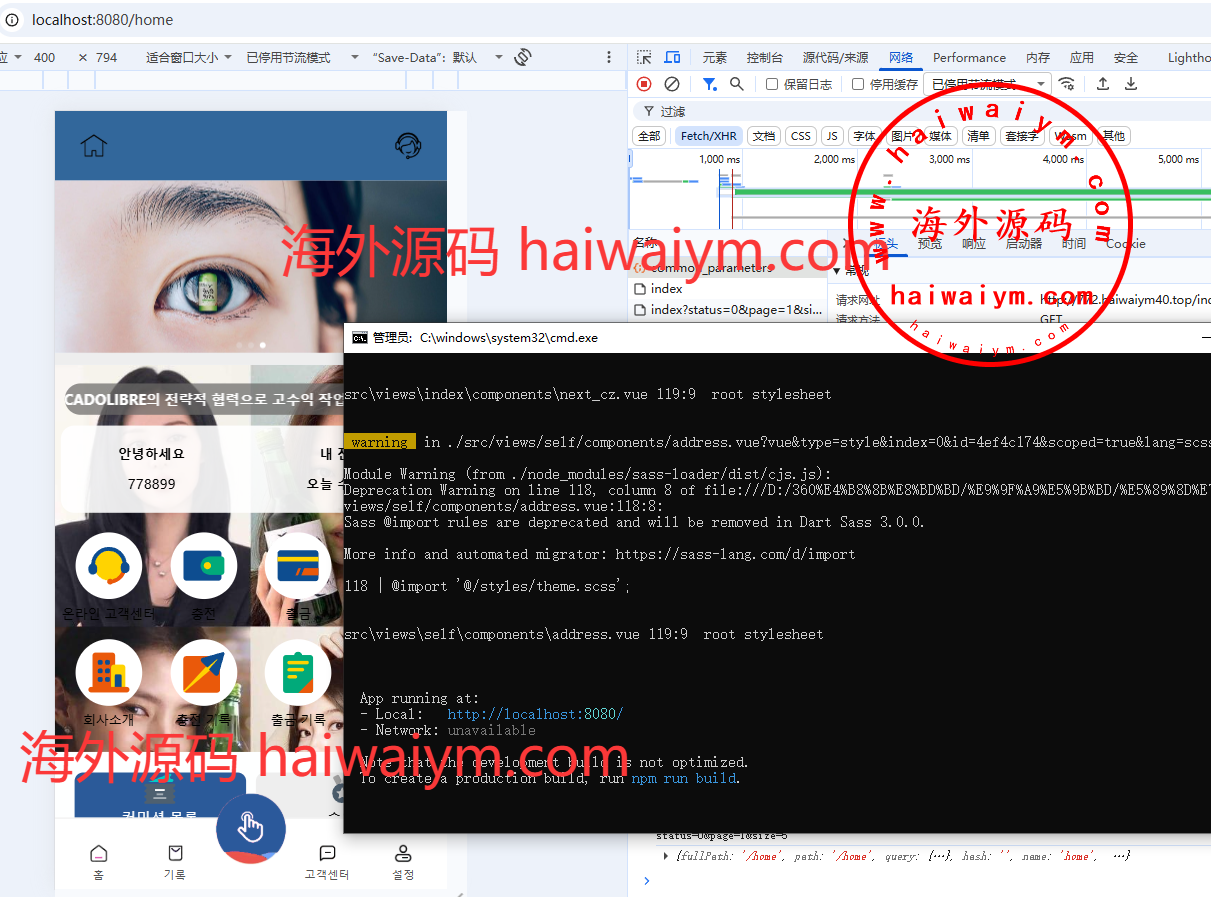The image size is (1211, 897).
Task: Open the network search magnifier icon
Action: pyautogui.click(x=737, y=84)
